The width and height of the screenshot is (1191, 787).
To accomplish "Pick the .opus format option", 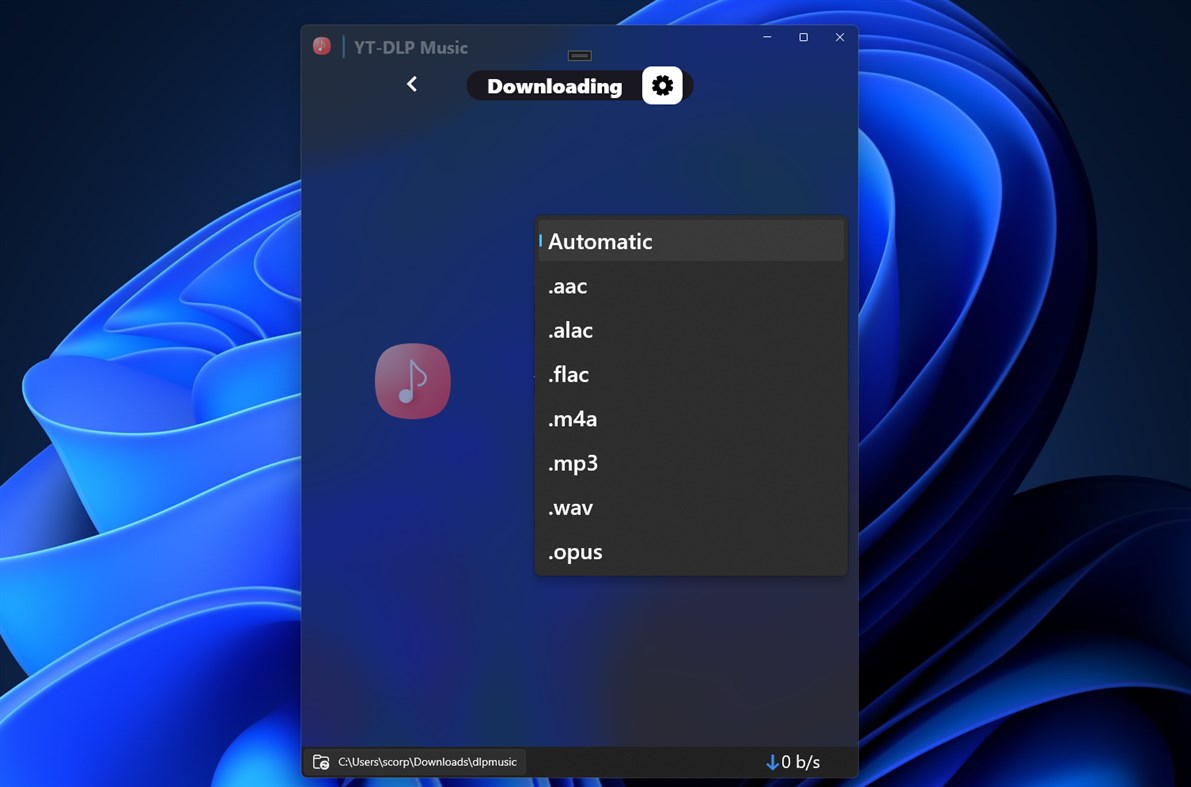I will (691, 552).
